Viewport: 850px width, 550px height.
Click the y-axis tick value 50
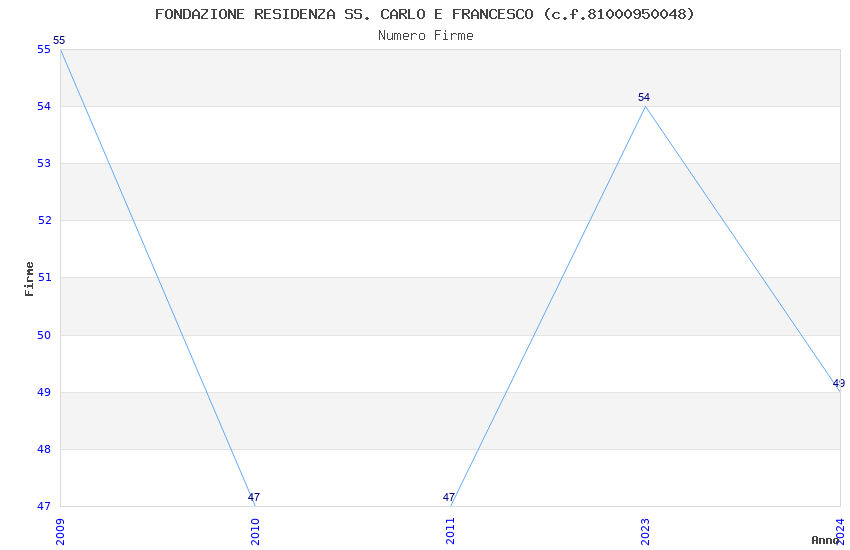[44, 335]
